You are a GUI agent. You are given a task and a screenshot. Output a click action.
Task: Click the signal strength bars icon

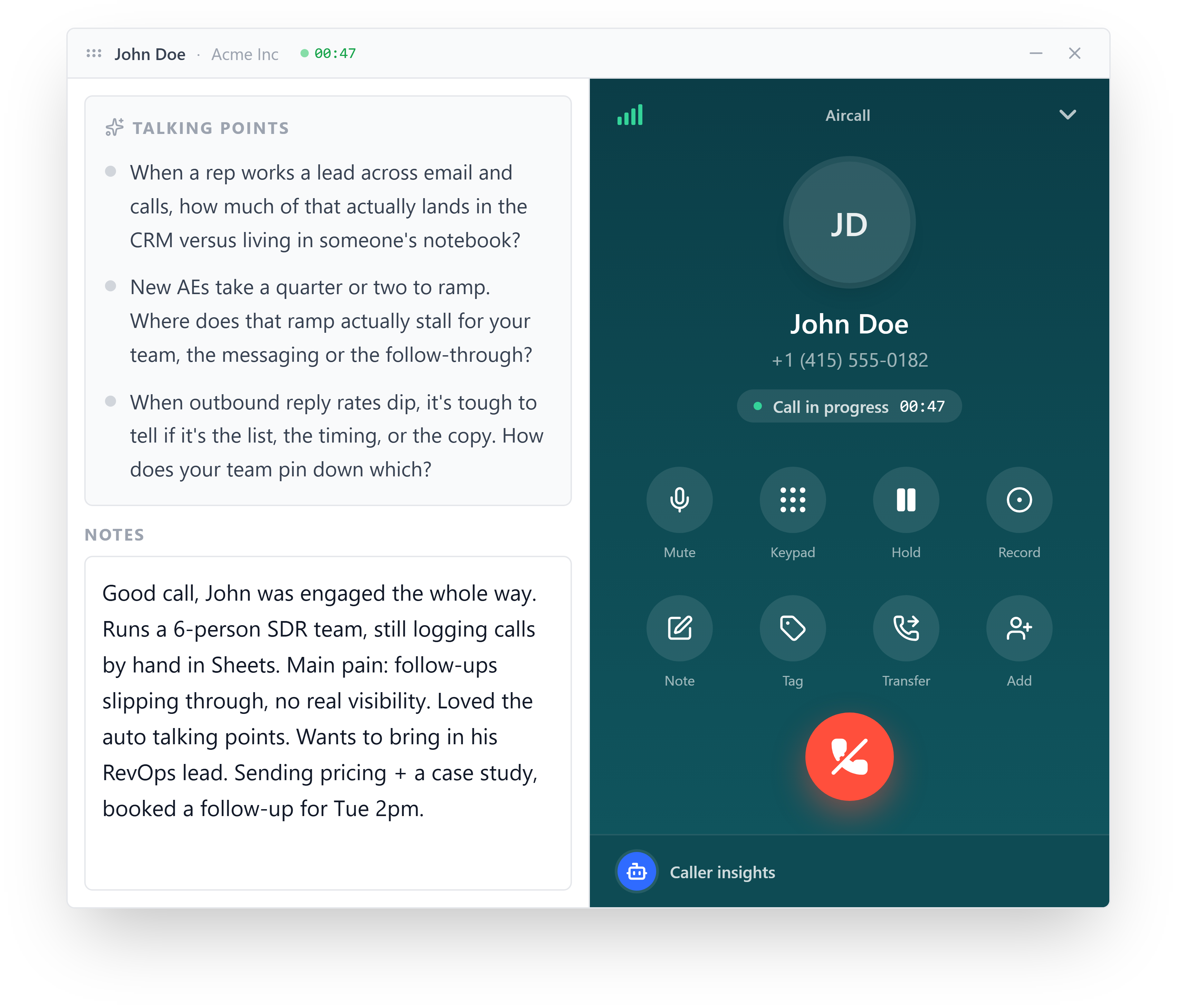[x=630, y=115]
